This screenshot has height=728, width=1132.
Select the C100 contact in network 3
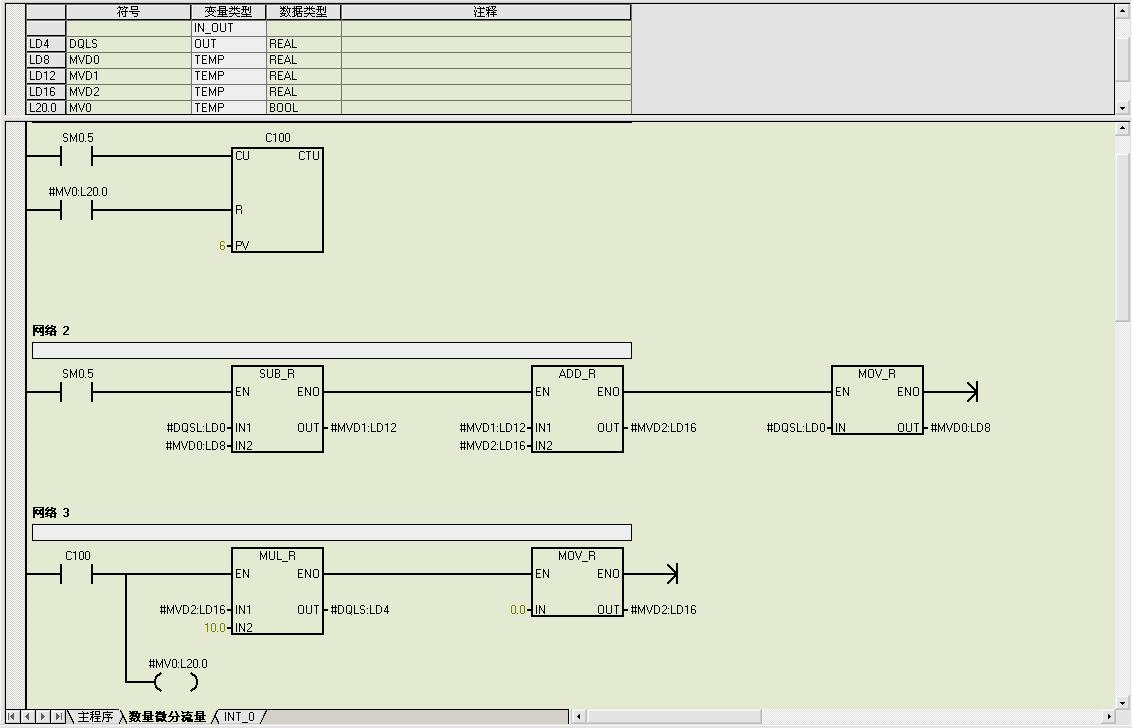click(x=77, y=574)
